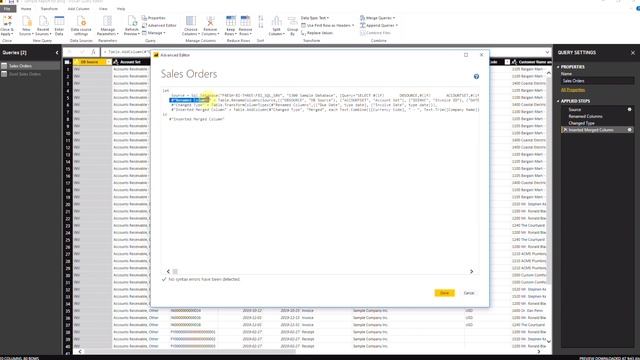Click the Account Set column header
The image size is (640, 360).
pos(131,62)
